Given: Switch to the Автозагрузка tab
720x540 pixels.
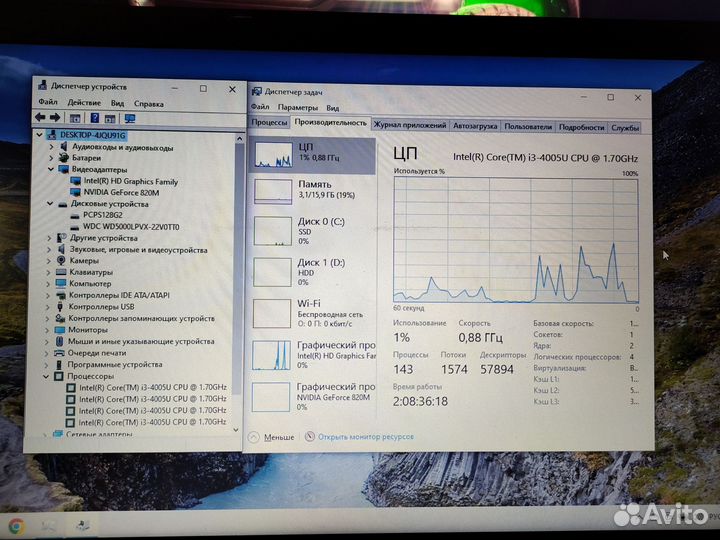Looking at the screenshot, I should tap(475, 126).
